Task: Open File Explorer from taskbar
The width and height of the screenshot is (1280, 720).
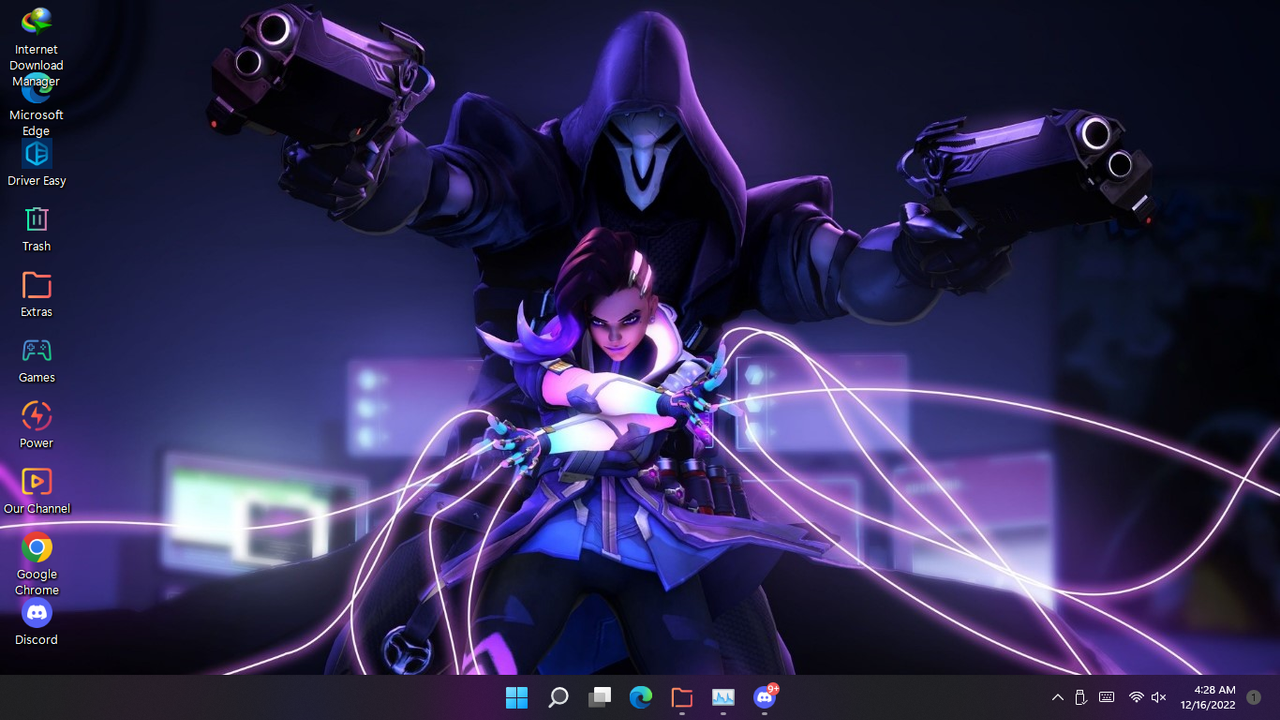Action: click(x=682, y=698)
